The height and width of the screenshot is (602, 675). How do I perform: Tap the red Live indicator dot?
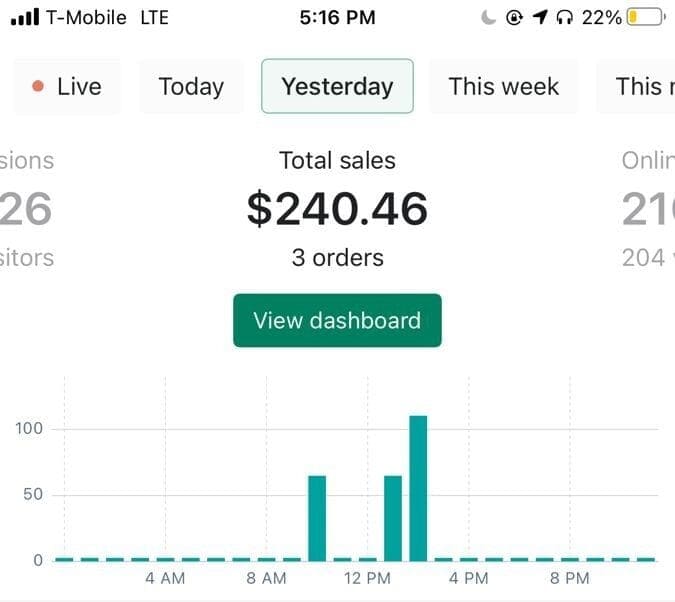38,86
